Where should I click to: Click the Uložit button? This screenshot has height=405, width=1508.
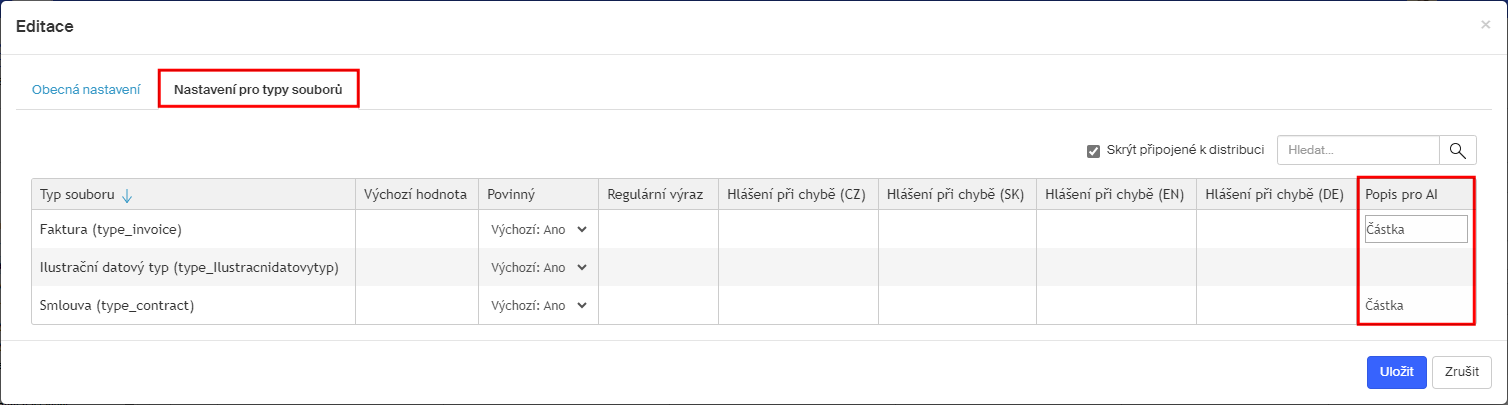(x=1396, y=371)
